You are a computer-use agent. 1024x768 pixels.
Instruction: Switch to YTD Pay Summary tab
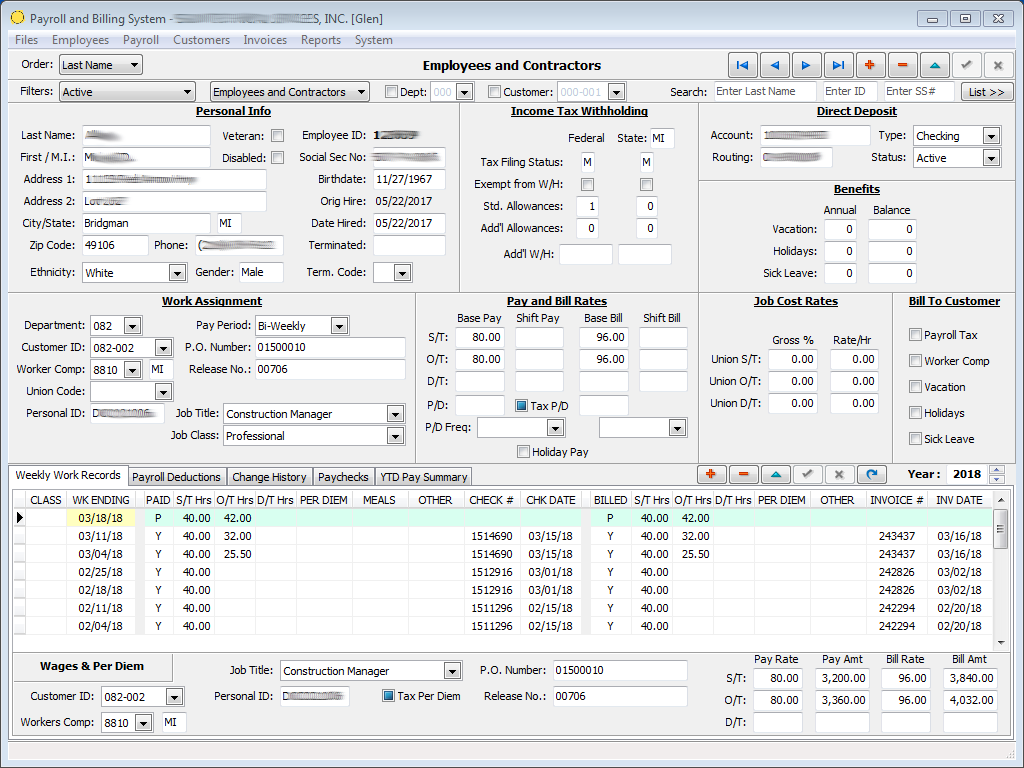click(x=423, y=477)
